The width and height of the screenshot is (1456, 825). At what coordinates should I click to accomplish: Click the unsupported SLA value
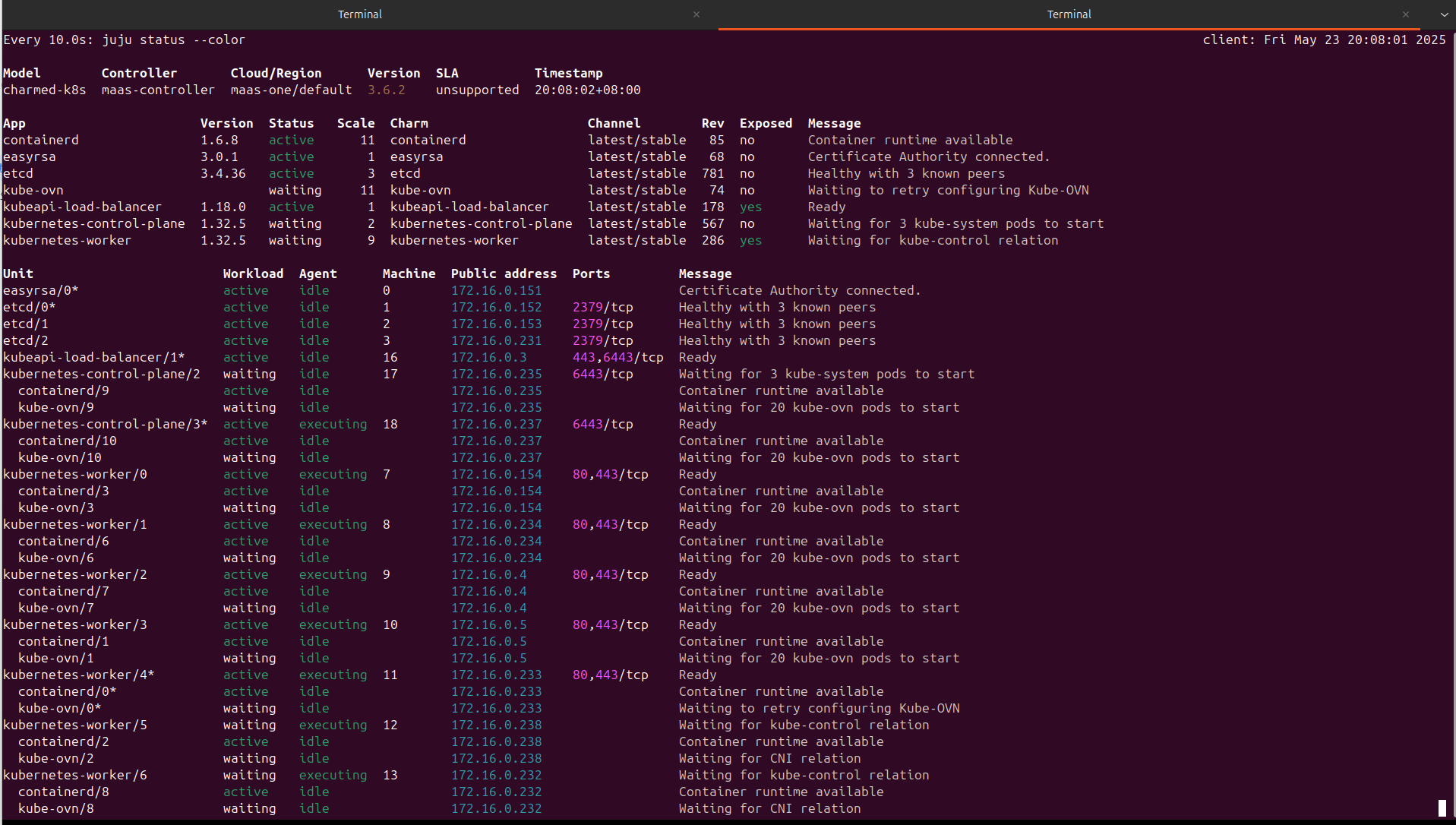(477, 90)
